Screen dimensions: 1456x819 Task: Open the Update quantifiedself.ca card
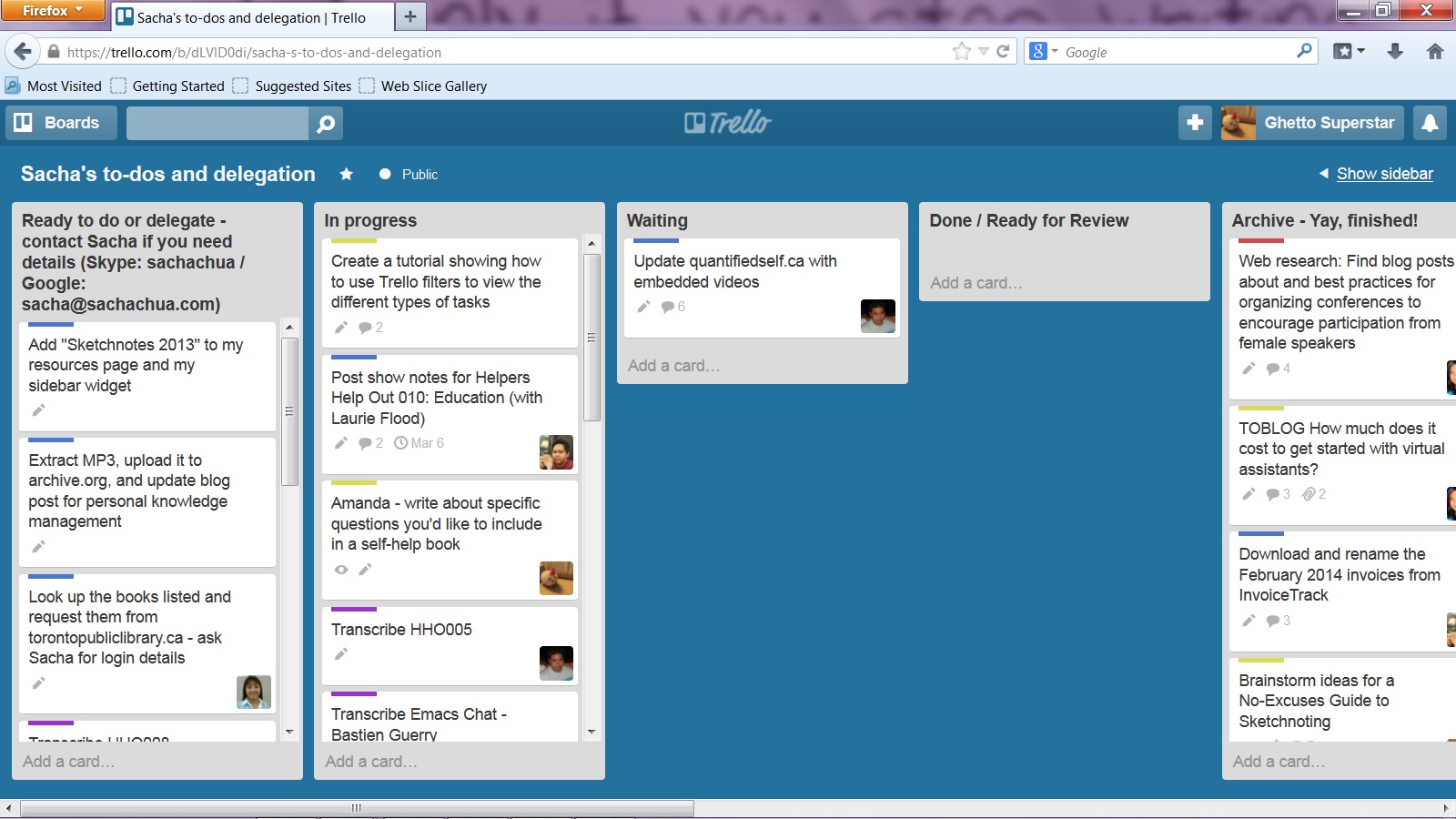click(762, 288)
